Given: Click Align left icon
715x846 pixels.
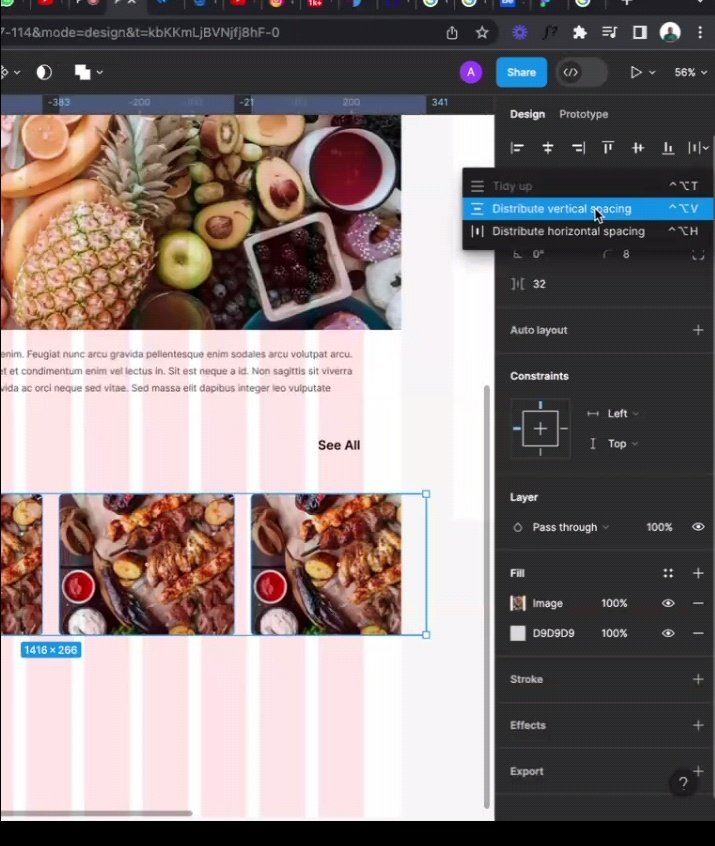Looking at the screenshot, I should pyautogui.click(x=517, y=148).
